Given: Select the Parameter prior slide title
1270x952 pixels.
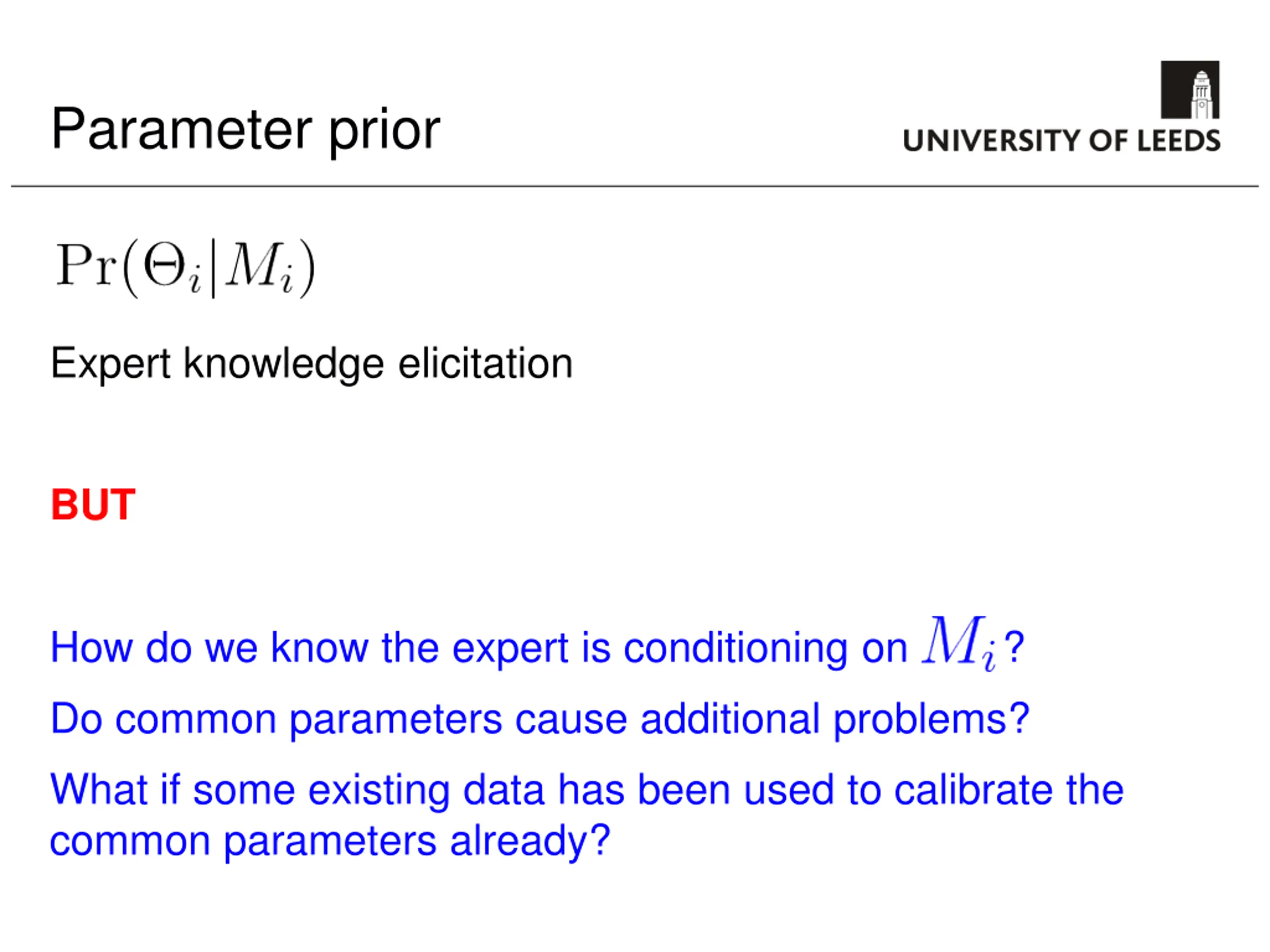Looking at the screenshot, I should (x=246, y=130).
